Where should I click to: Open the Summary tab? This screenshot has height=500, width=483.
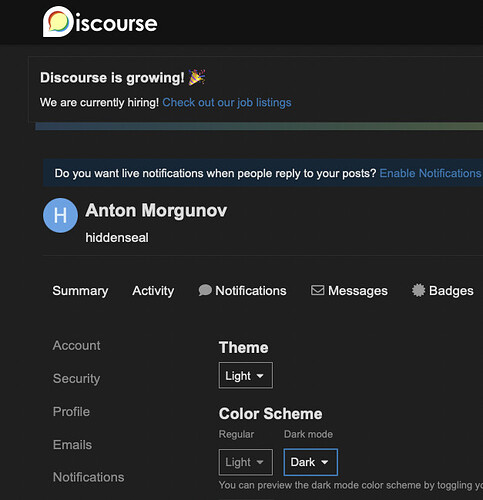(80, 291)
